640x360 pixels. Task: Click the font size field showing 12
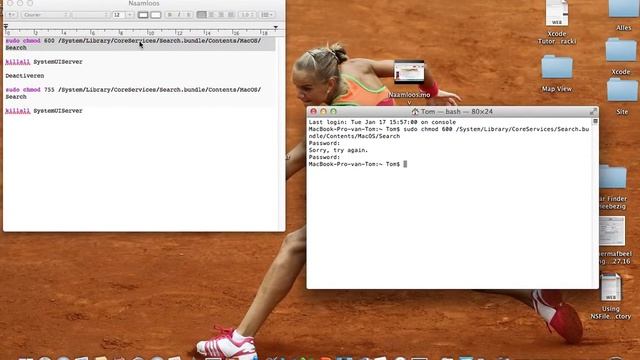[118, 15]
